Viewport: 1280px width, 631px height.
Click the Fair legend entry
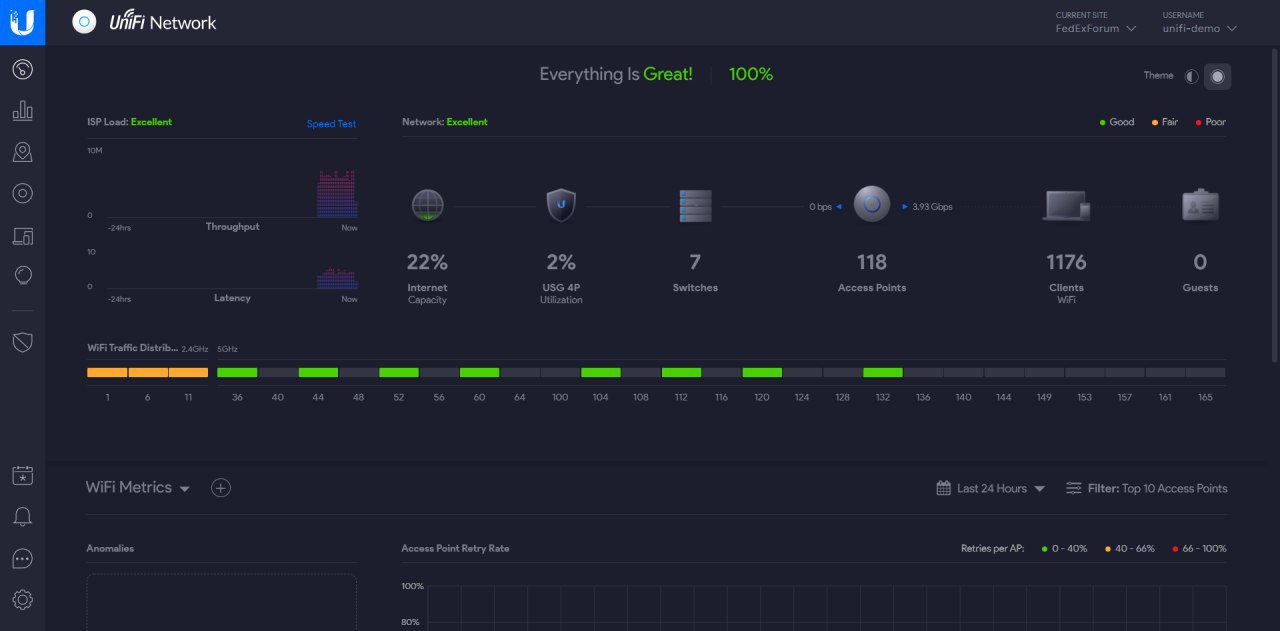[1165, 122]
